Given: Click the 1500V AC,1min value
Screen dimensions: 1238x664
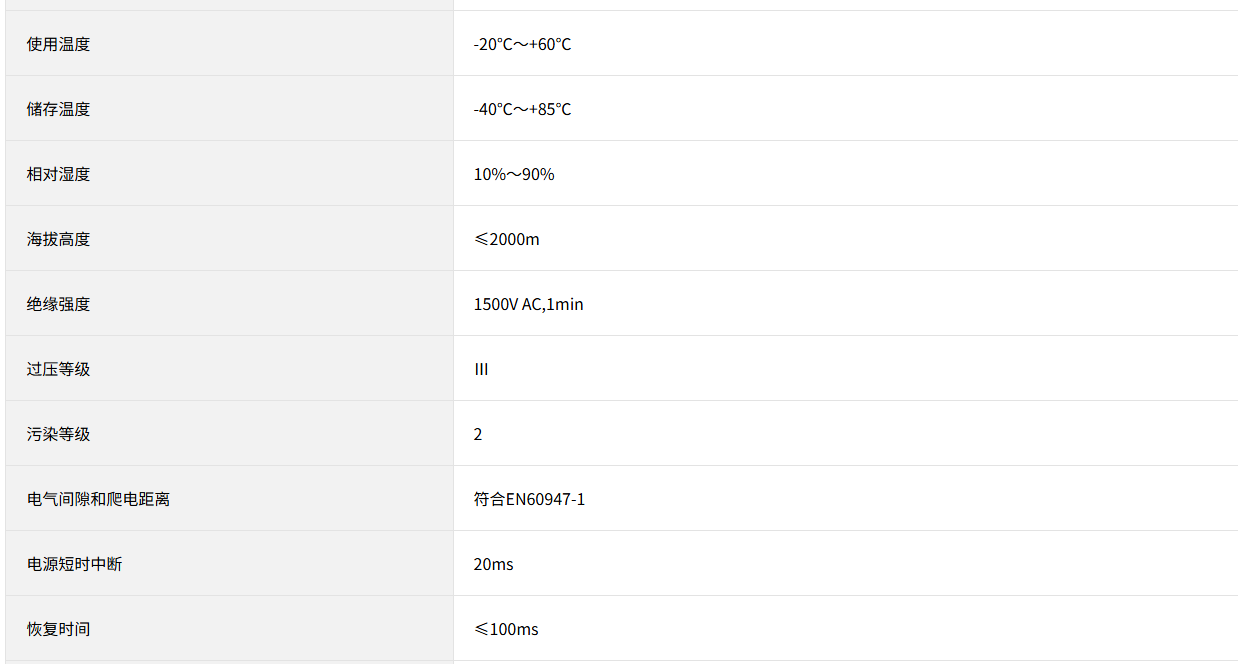Looking at the screenshot, I should (528, 304).
